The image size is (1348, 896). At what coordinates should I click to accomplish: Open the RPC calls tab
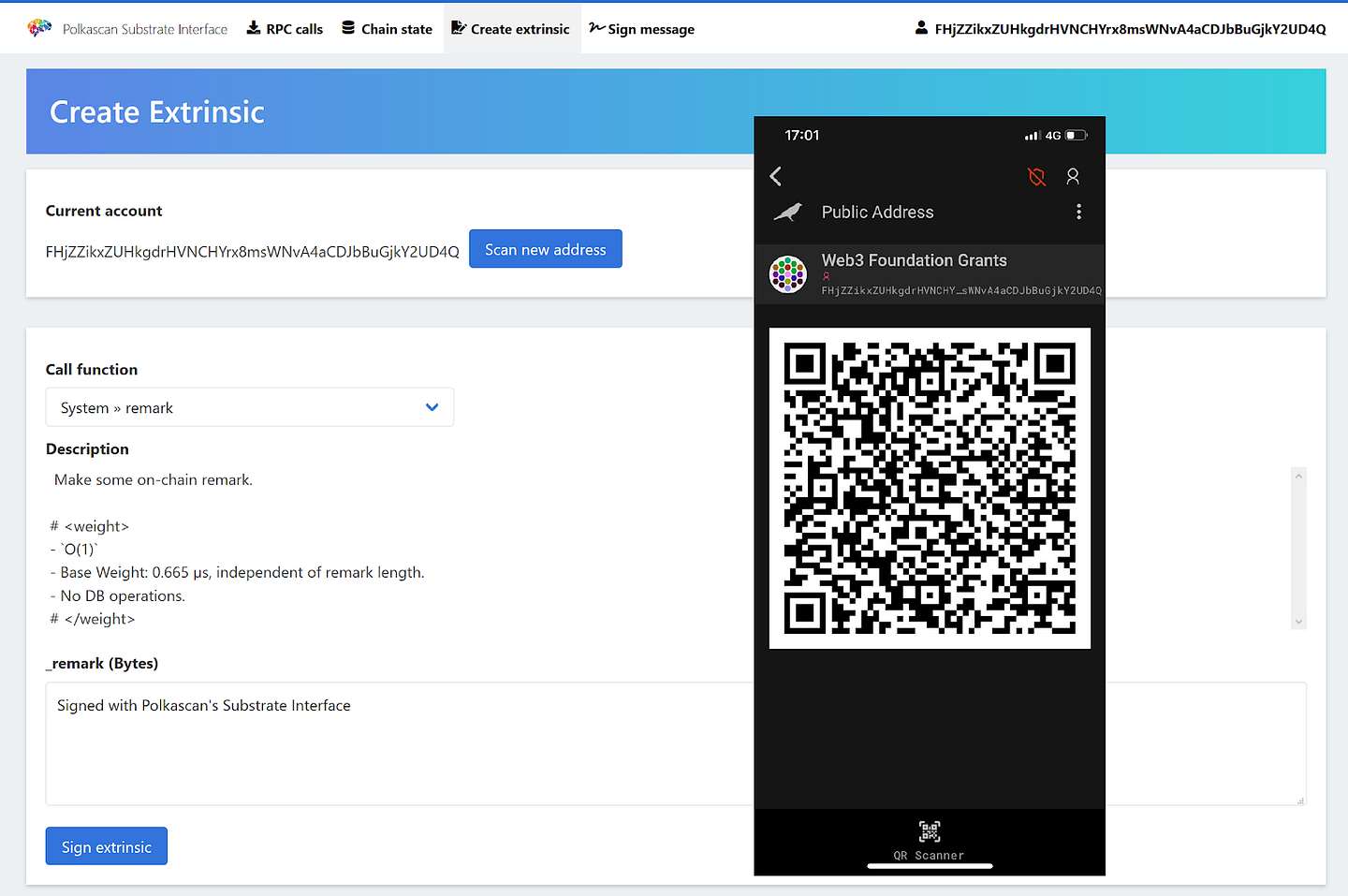pos(285,29)
